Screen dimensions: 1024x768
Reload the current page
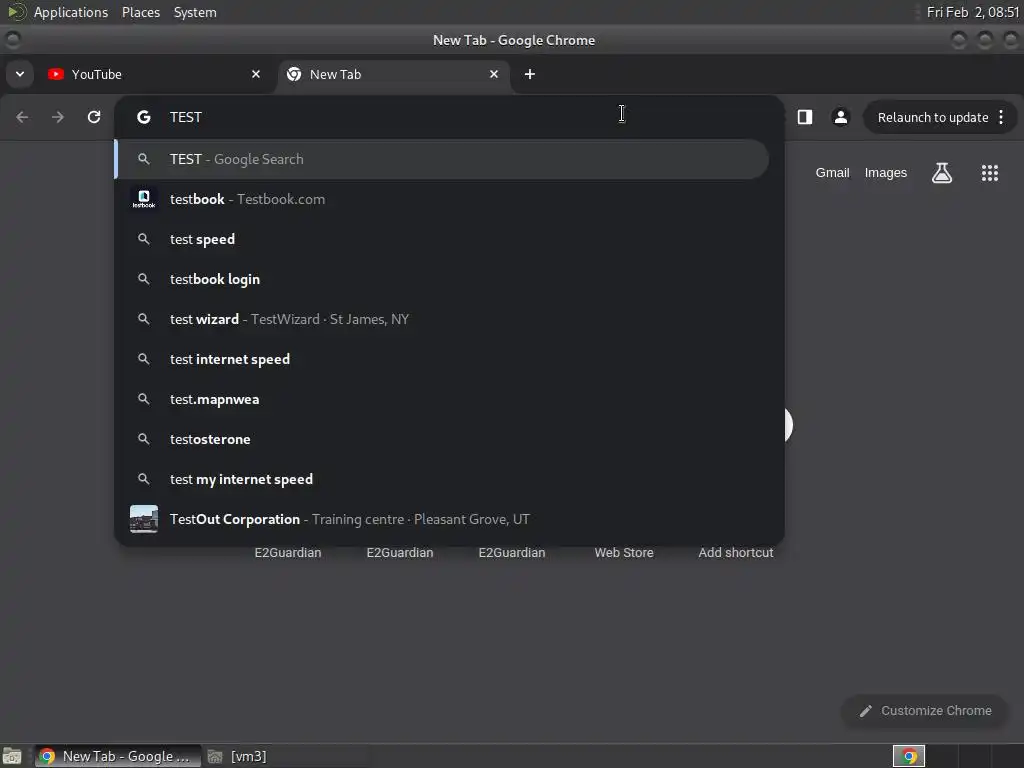click(94, 117)
